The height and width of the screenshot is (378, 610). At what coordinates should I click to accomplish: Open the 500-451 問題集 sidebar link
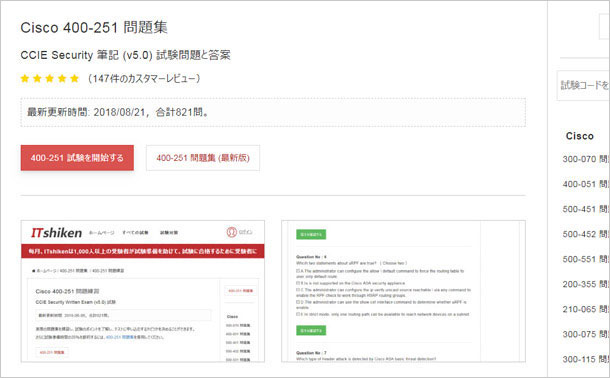(x=585, y=209)
